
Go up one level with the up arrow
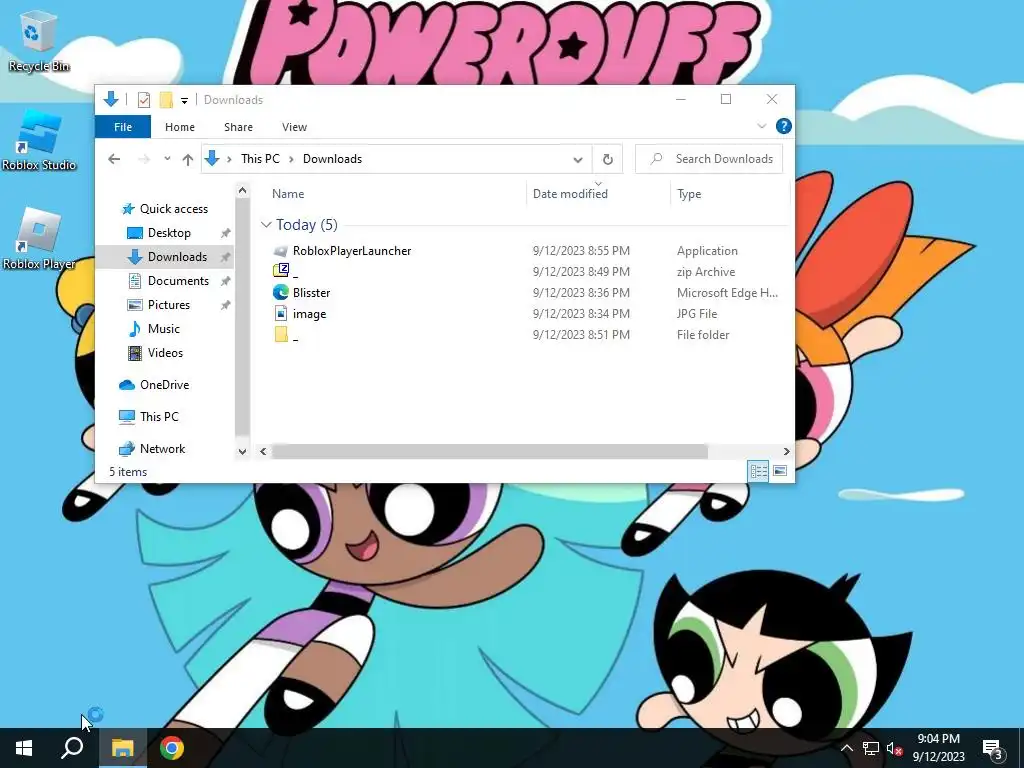coord(188,159)
